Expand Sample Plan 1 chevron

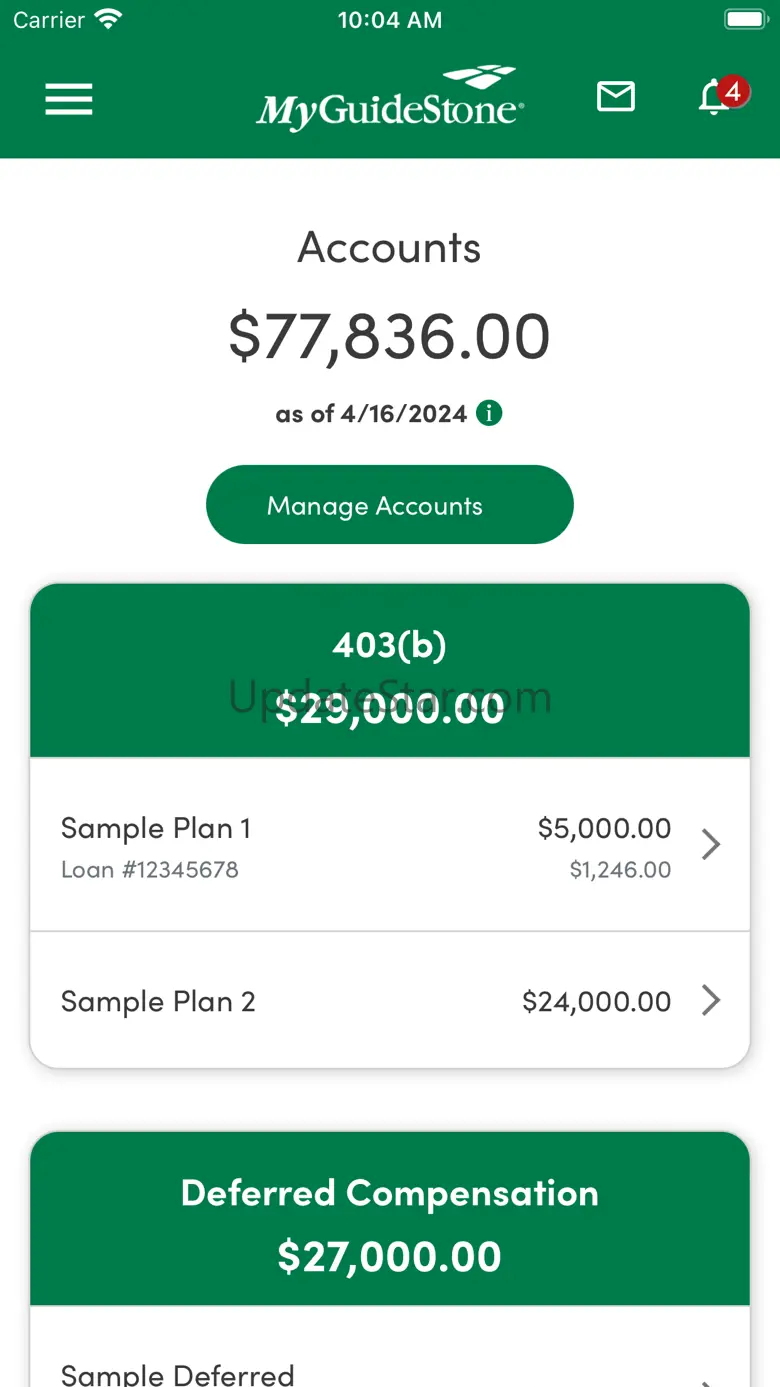(x=710, y=845)
